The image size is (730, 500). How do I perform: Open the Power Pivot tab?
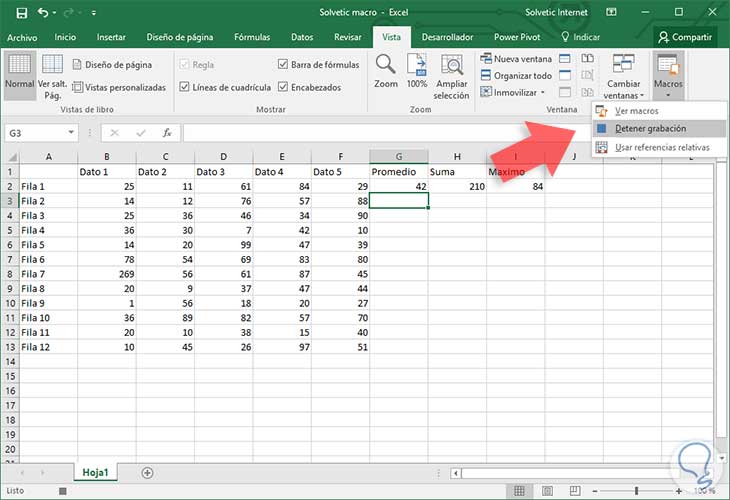517,37
